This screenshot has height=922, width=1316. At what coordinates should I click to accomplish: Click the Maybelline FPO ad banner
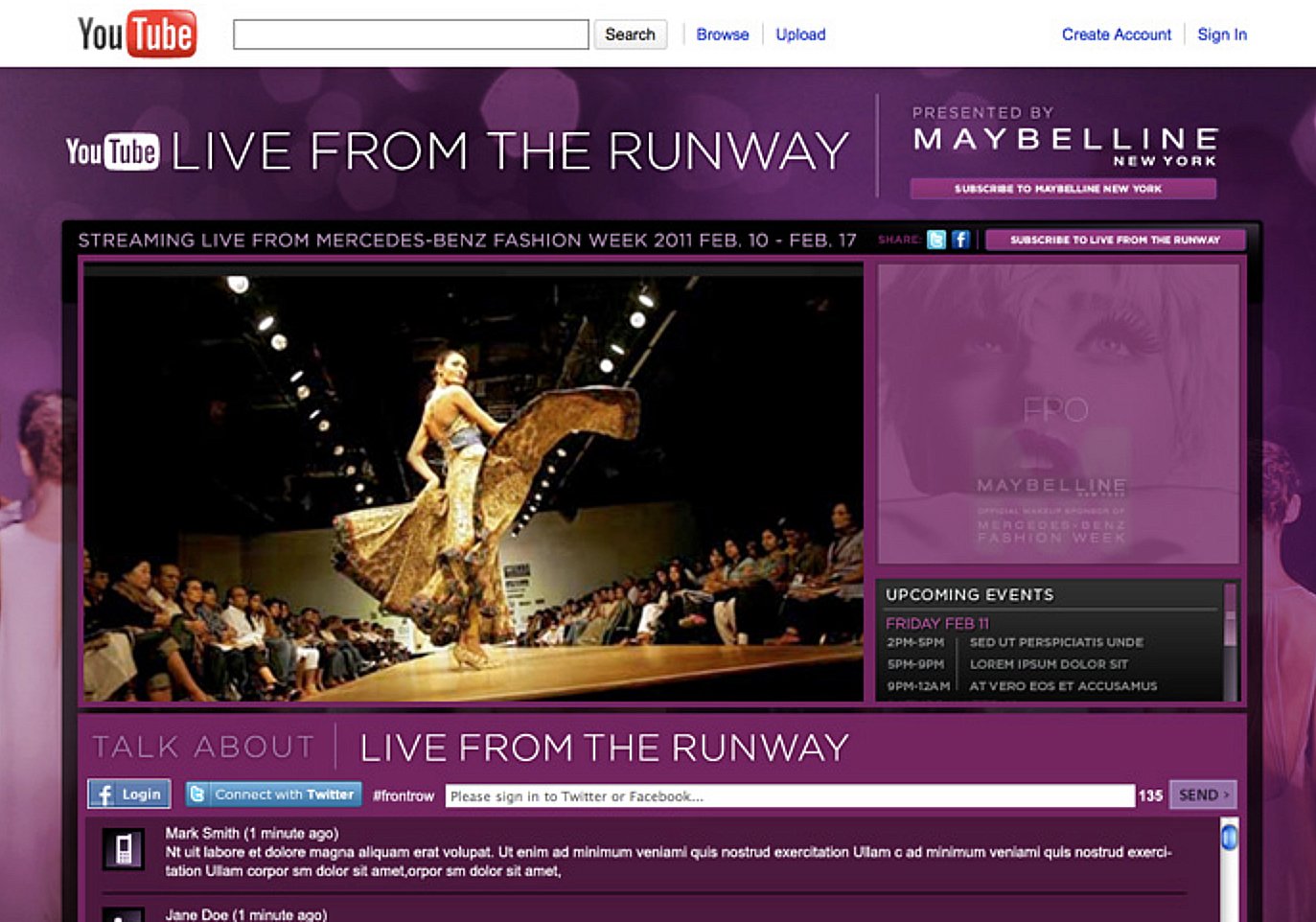(1058, 414)
